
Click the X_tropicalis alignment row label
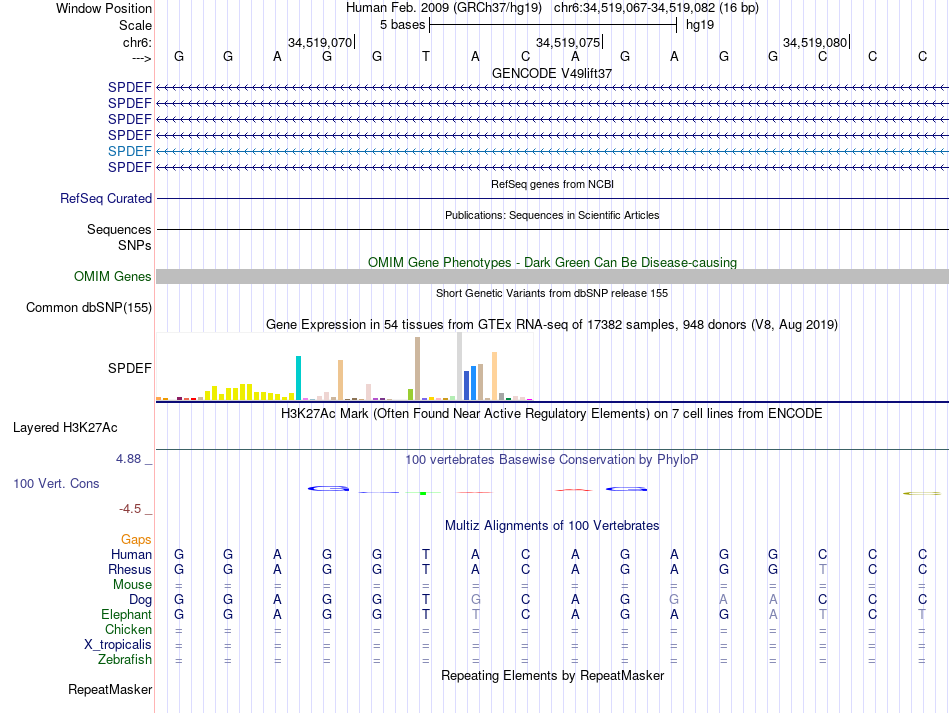tap(118, 645)
